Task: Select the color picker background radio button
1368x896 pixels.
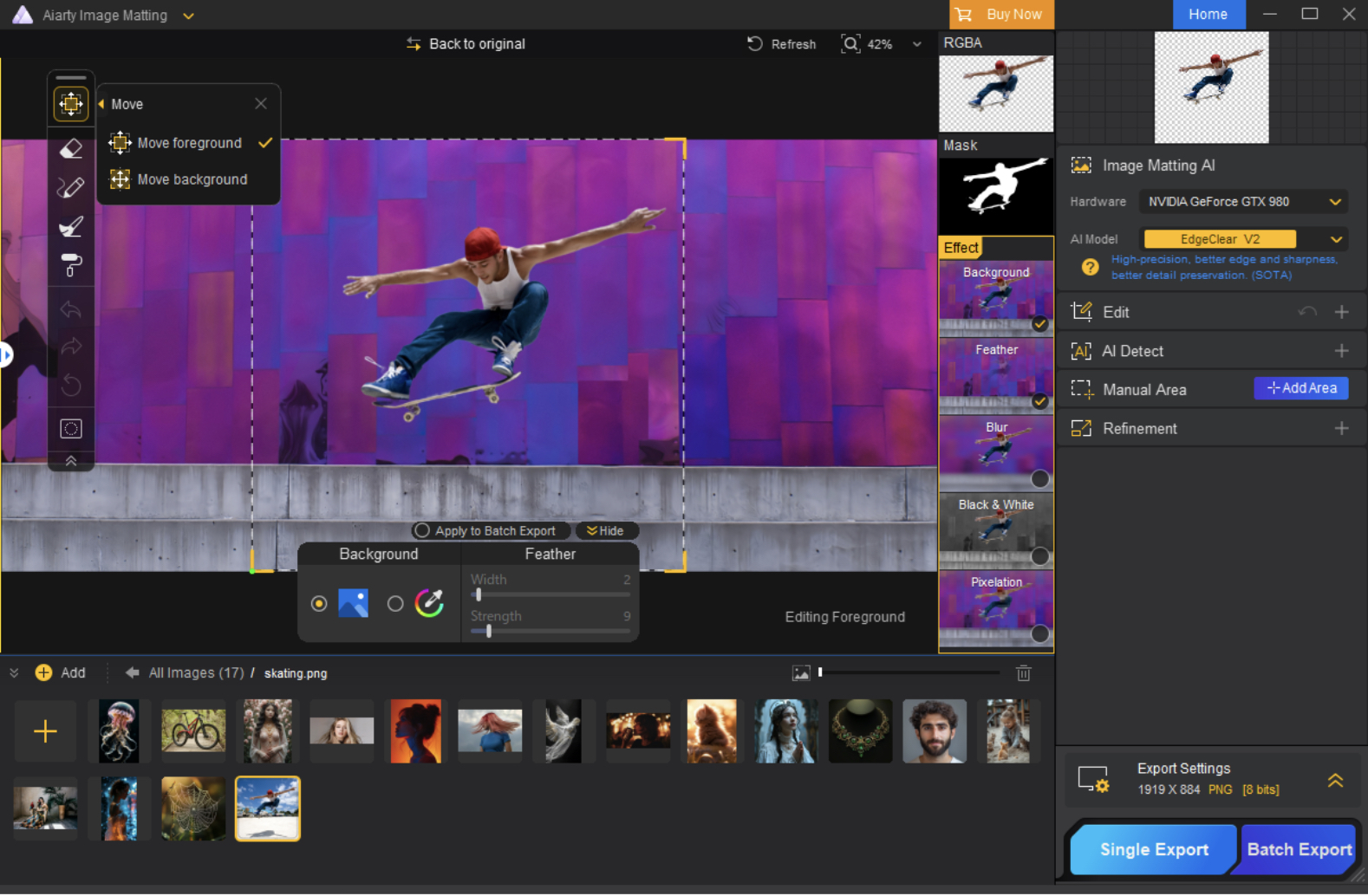Action: tap(395, 604)
